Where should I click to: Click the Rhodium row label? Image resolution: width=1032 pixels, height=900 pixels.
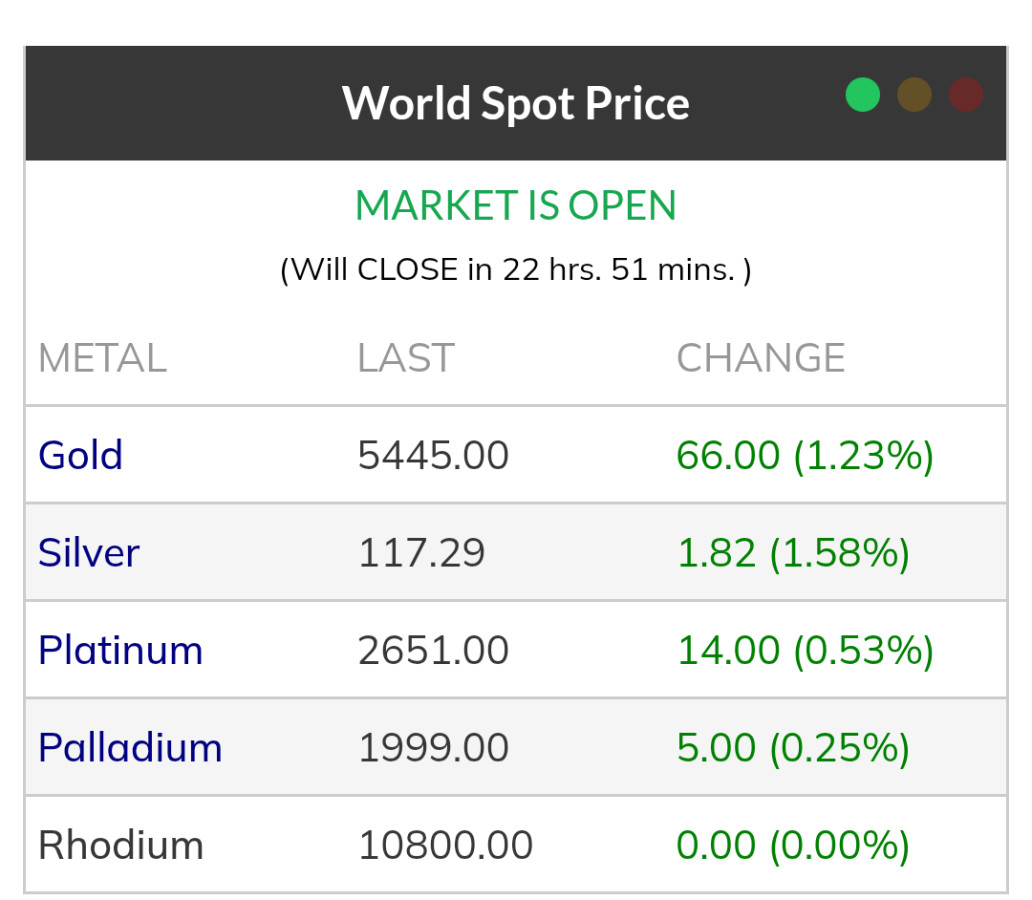click(x=120, y=845)
